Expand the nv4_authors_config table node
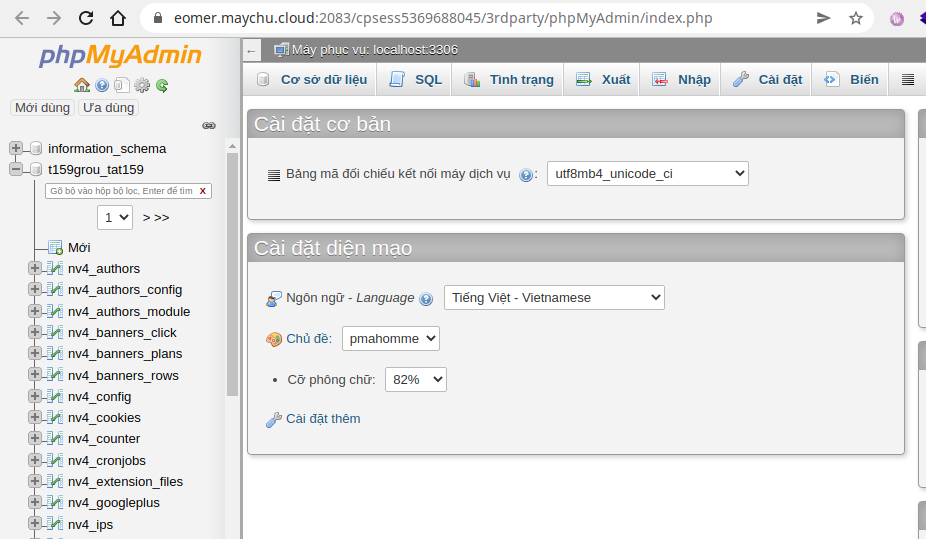The height and width of the screenshot is (539, 926). point(35,289)
